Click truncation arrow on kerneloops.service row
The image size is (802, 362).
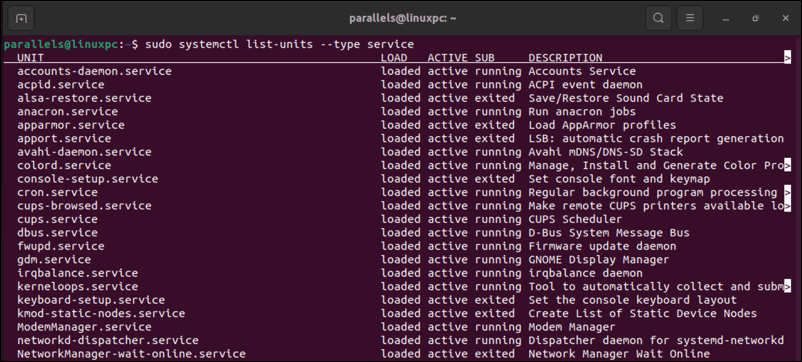tap(787, 287)
